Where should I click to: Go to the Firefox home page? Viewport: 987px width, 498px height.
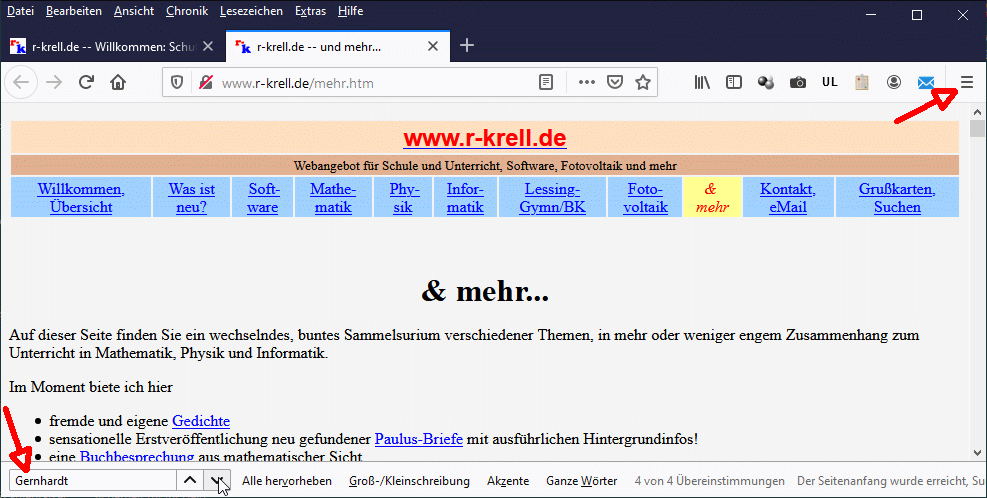tap(118, 83)
